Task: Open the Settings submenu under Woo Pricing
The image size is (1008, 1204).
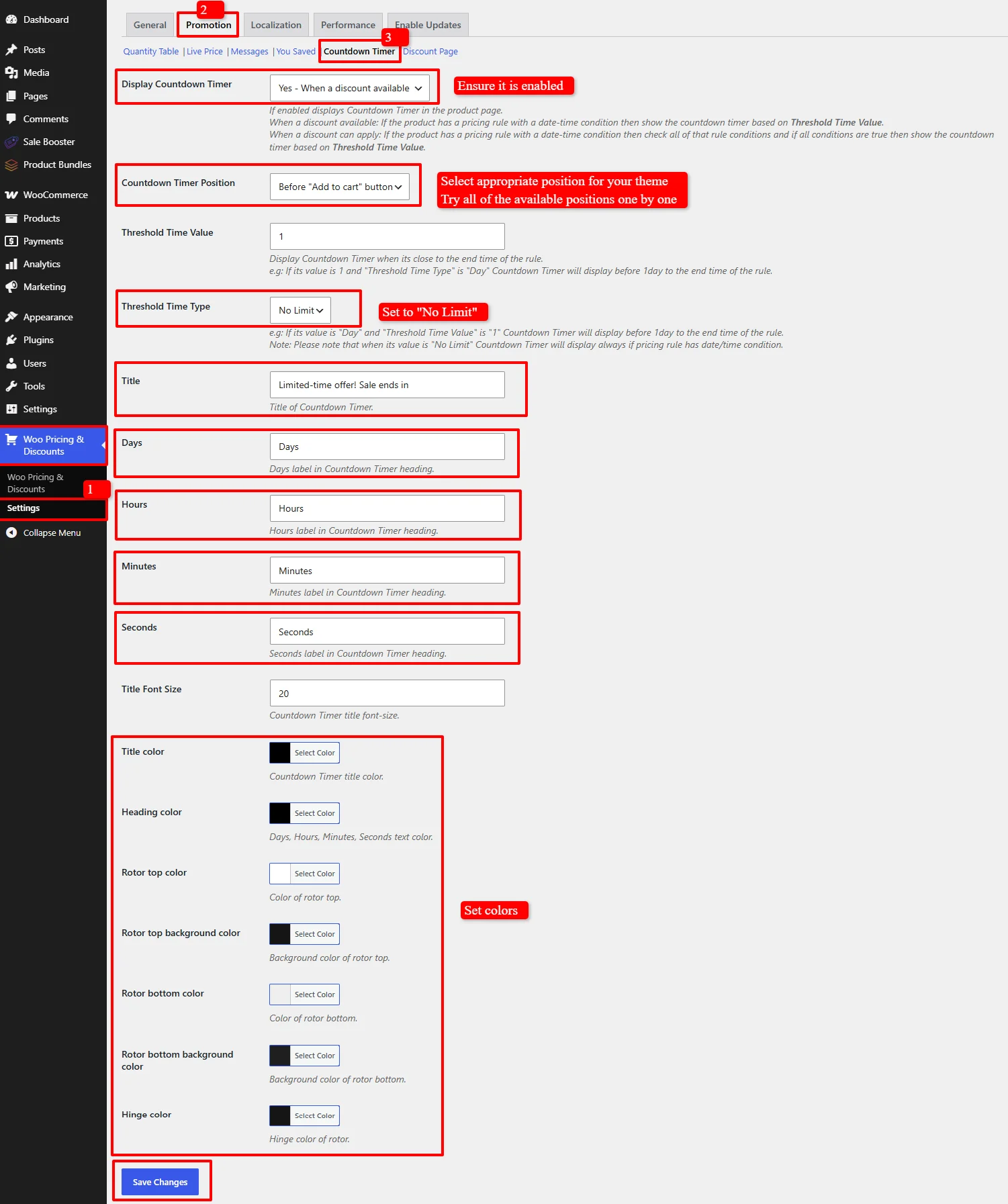Action: 24,508
